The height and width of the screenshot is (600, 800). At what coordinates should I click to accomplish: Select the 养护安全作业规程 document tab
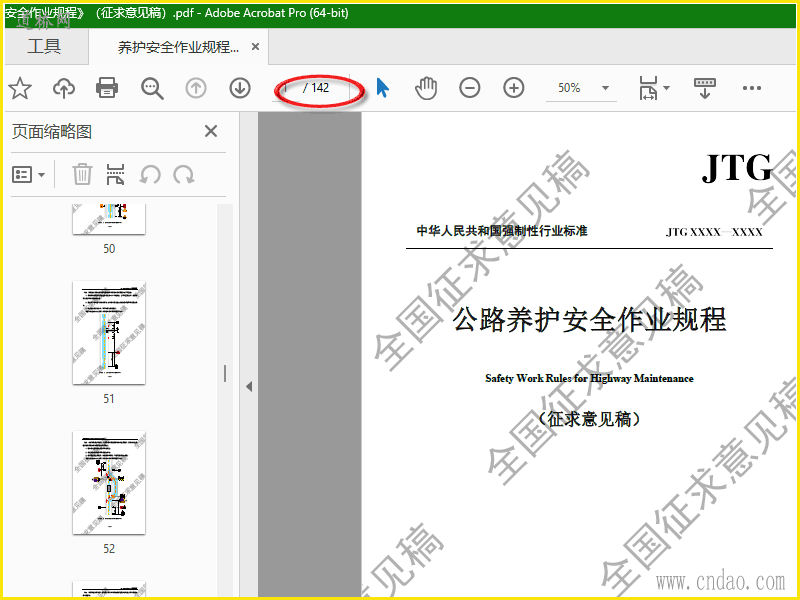[178, 47]
